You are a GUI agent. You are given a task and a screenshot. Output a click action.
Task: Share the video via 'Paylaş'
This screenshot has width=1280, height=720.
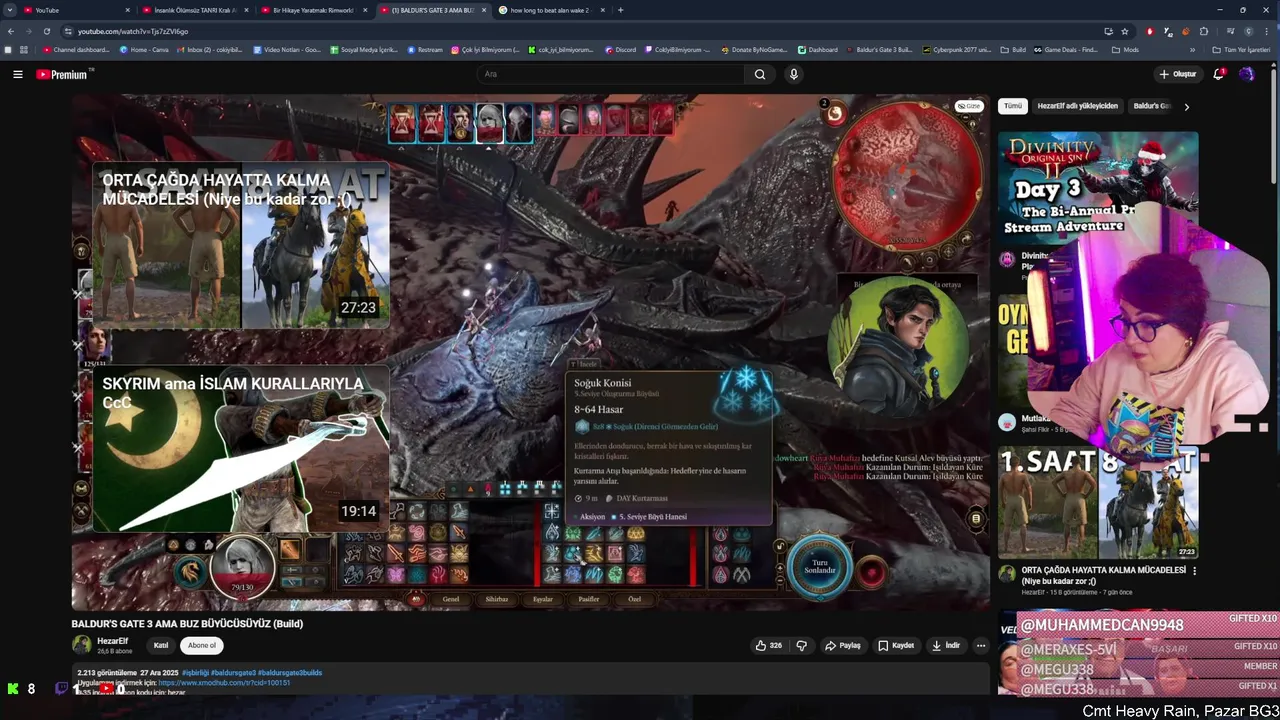pos(842,645)
